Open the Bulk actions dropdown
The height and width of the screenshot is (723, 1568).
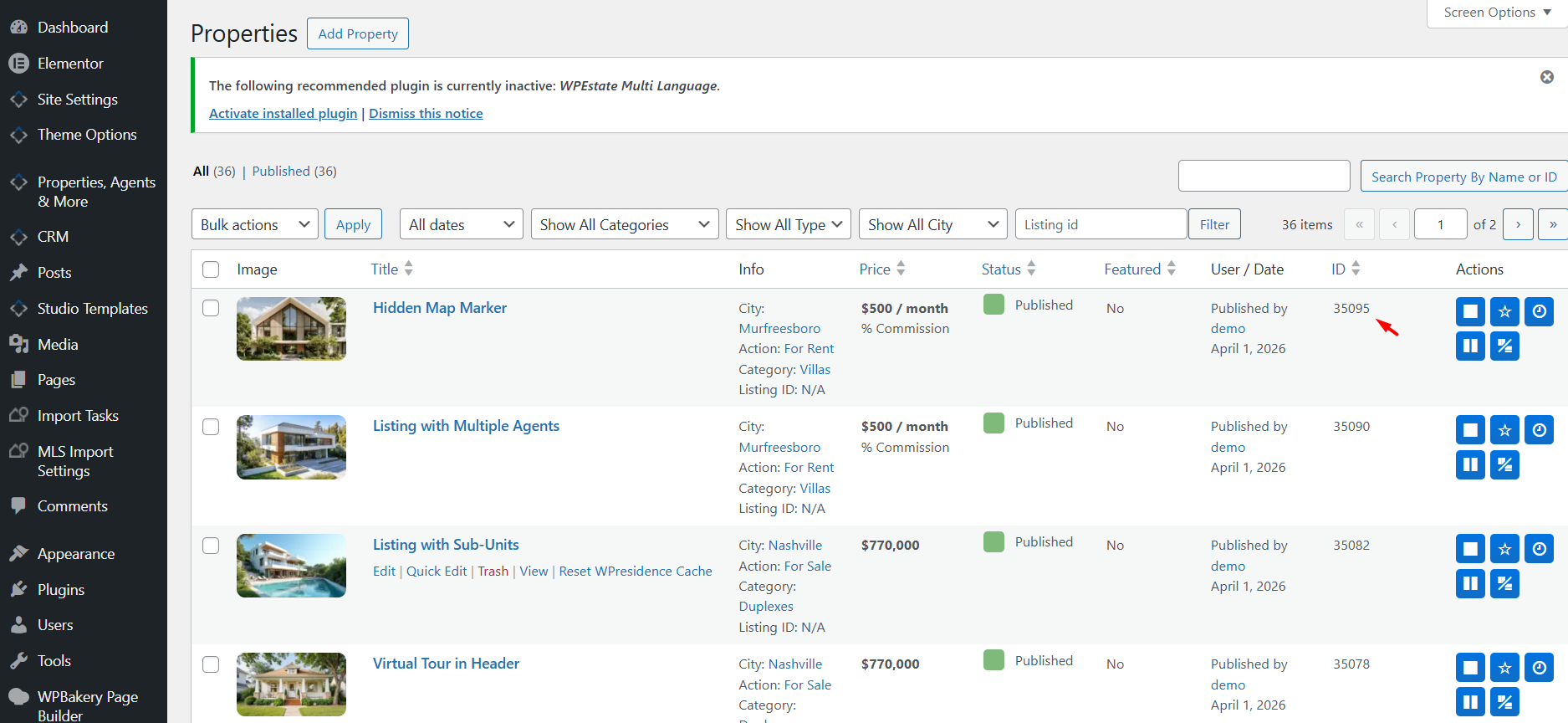pyautogui.click(x=254, y=224)
